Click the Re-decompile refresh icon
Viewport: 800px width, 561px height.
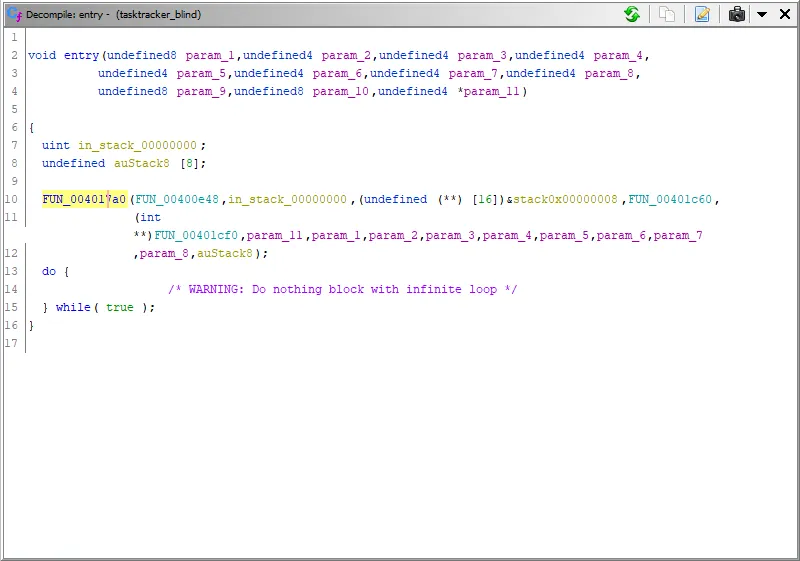click(632, 14)
